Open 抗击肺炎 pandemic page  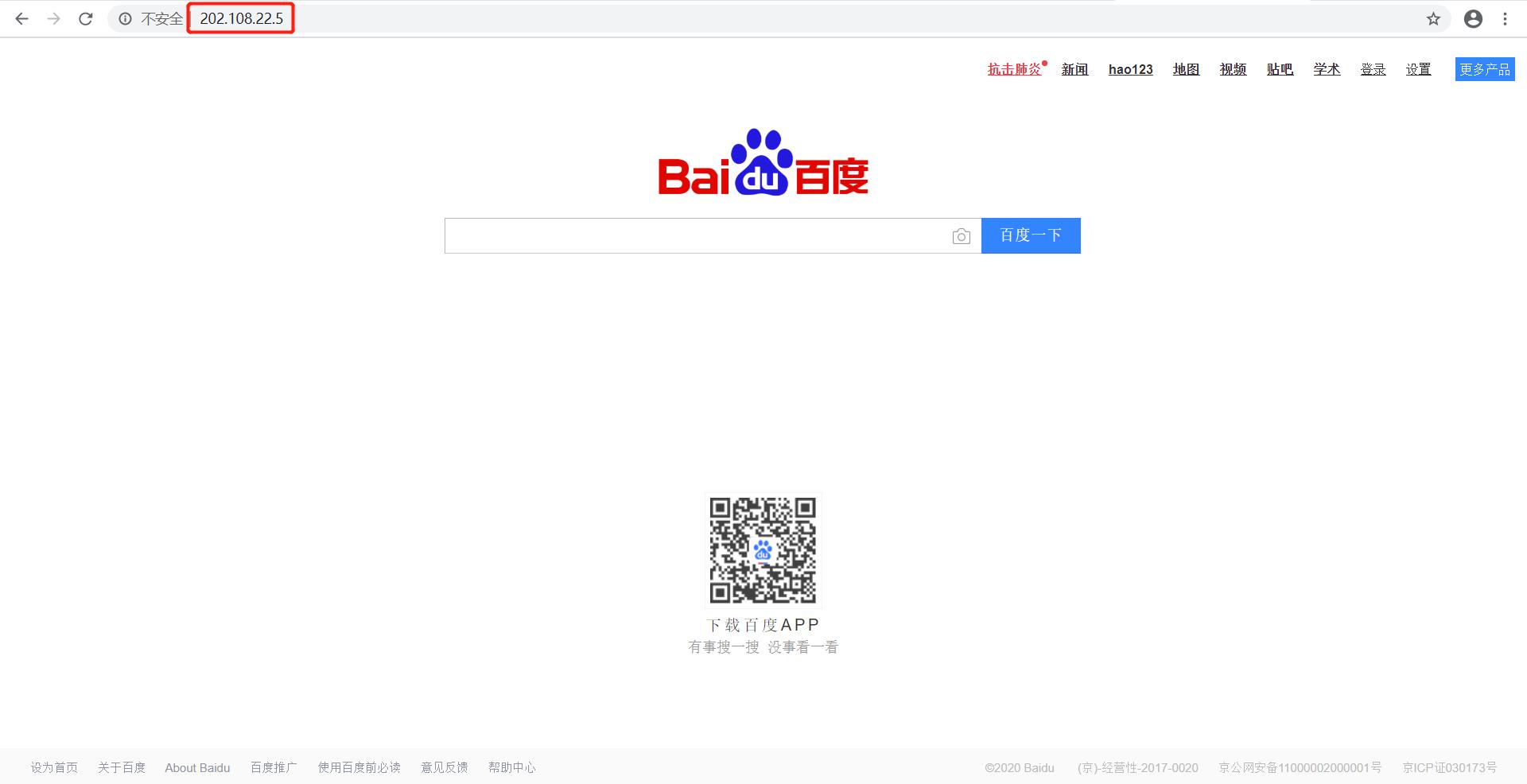pos(1014,69)
